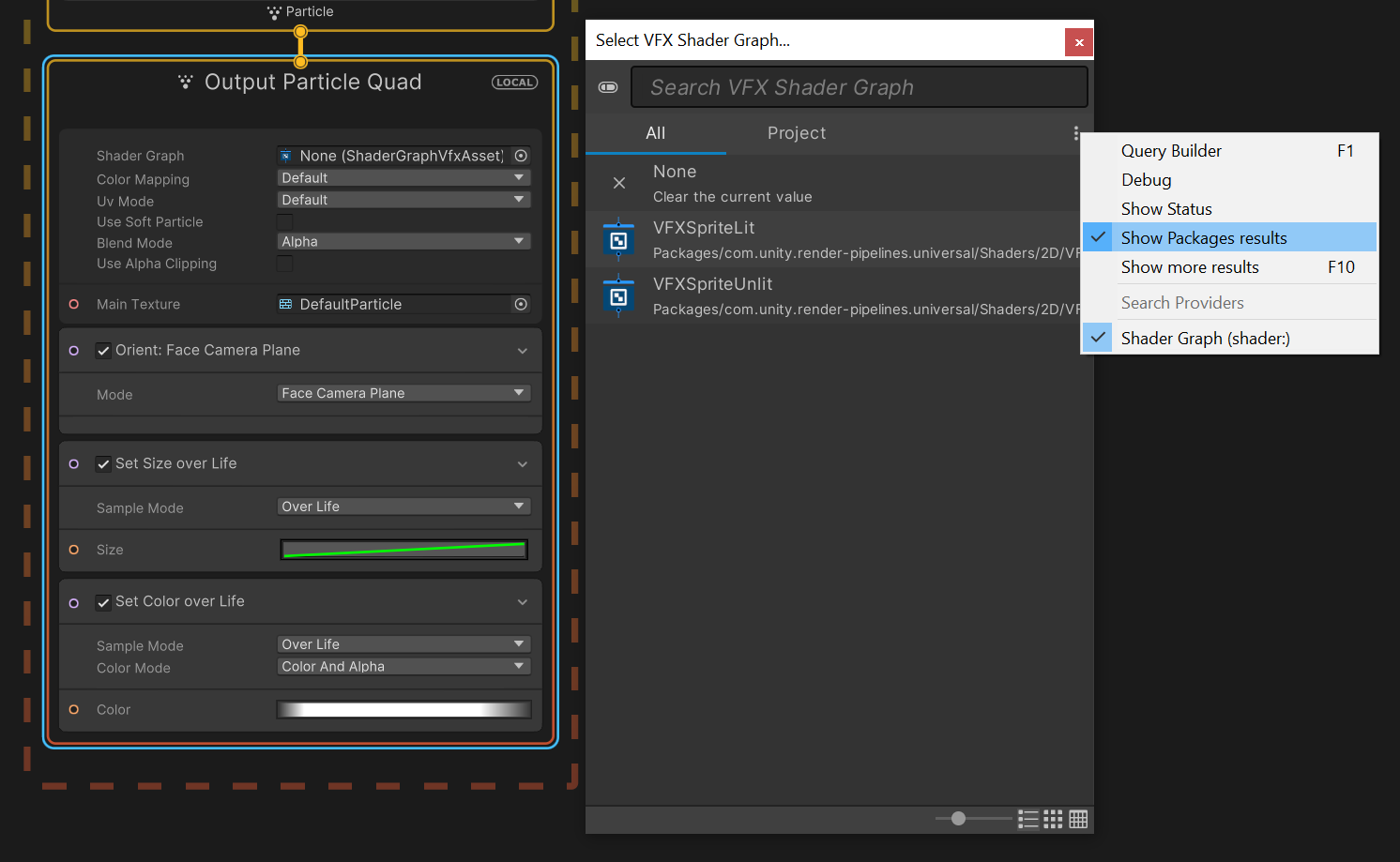The width and height of the screenshot is (1400, 862).
Task: Click the Search VFX Shader Graph field
Action: pyautogui.click(x=859, y=87)
